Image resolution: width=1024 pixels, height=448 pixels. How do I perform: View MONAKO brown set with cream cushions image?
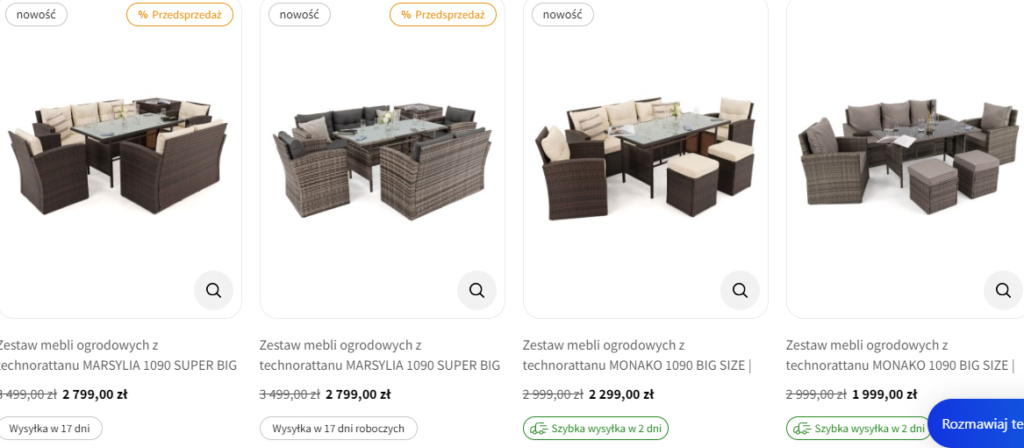(645, 157)
